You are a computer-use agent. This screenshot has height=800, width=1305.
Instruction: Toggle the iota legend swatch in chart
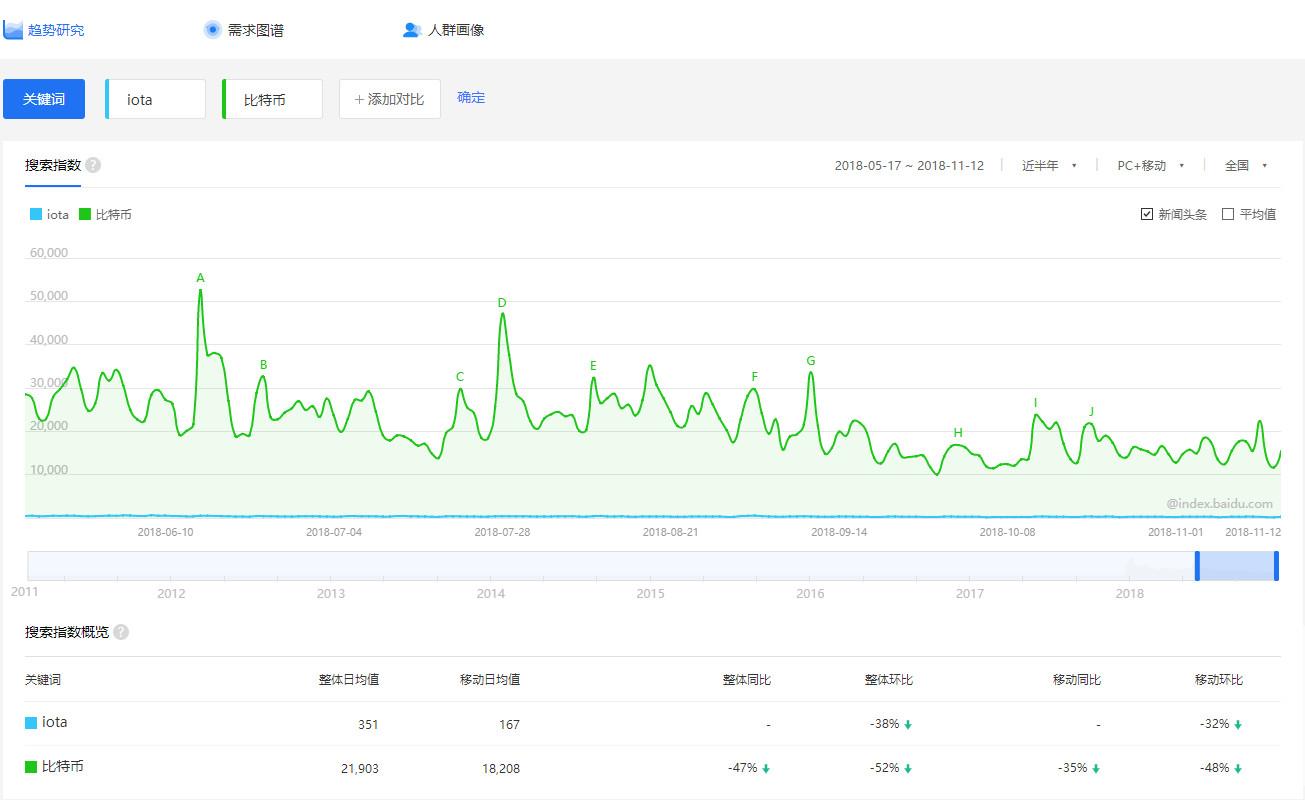tap(36, 214)
